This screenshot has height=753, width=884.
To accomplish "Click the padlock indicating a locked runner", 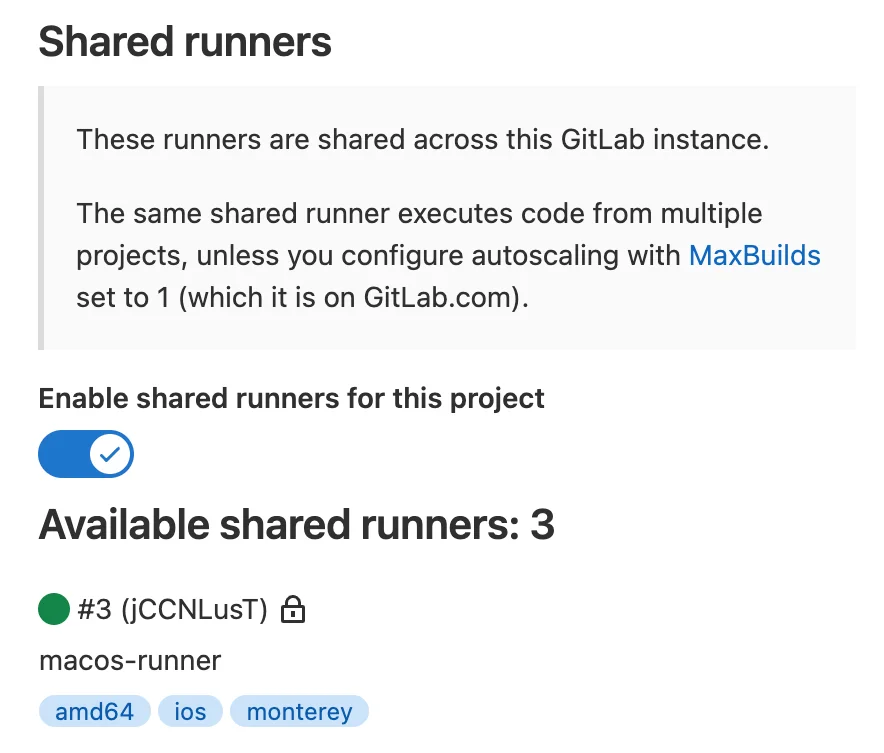I will click(294, 609).
